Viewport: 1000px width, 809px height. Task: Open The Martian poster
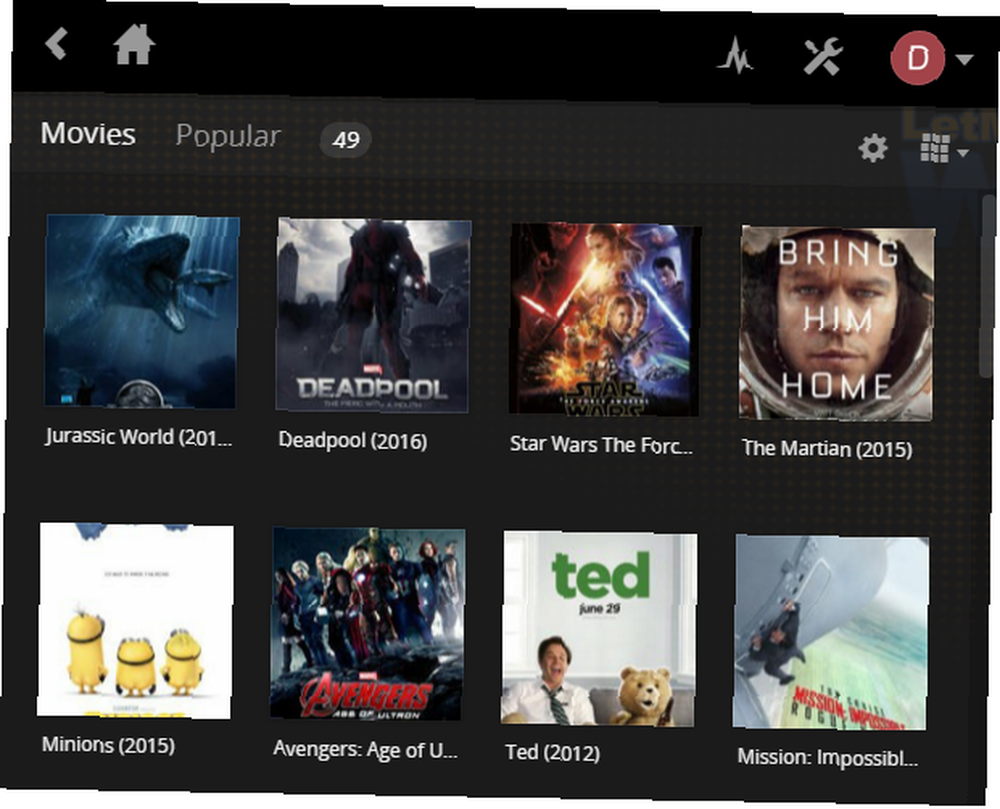(837, 323)
